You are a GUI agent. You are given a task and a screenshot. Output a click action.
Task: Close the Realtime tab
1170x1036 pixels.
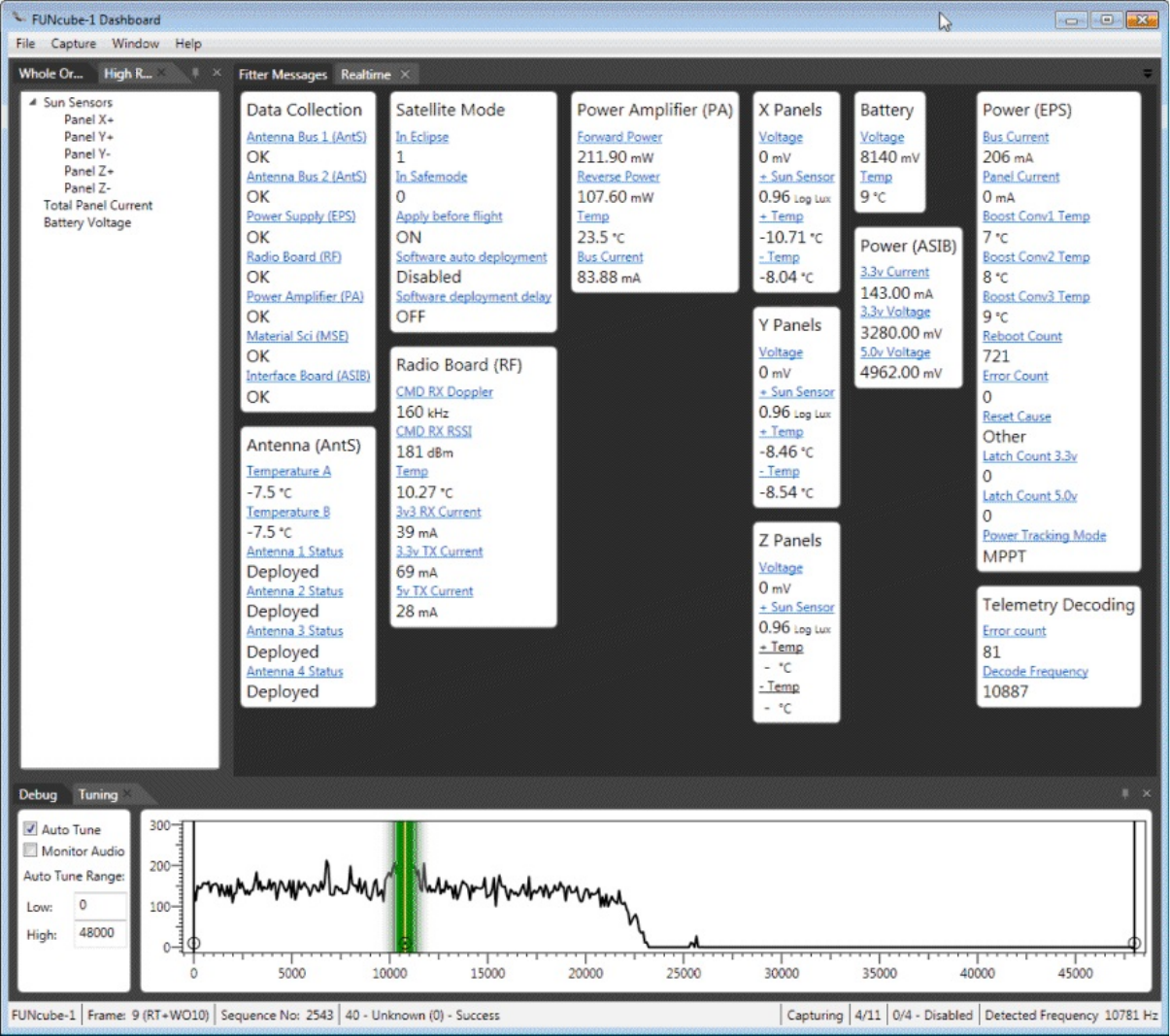click(405, 75)
